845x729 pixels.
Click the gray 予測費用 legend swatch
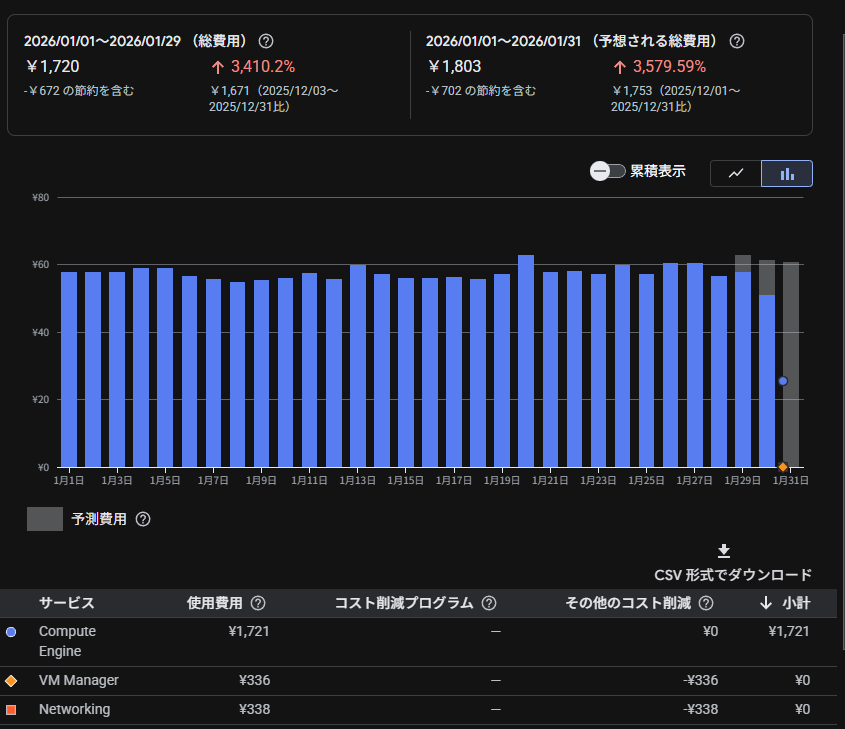tap(45, 519)
